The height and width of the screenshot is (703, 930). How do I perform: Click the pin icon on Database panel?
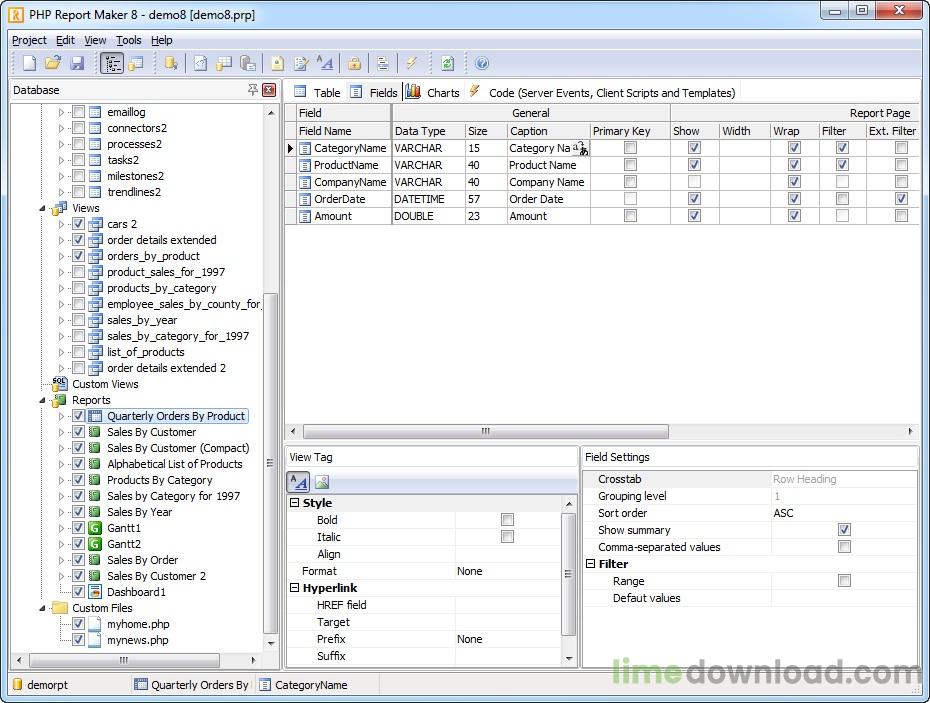point(253,90)
